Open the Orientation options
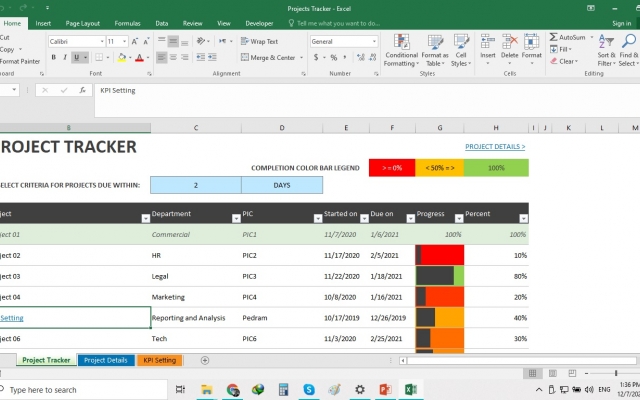640x400 pixels. point(203,41)
